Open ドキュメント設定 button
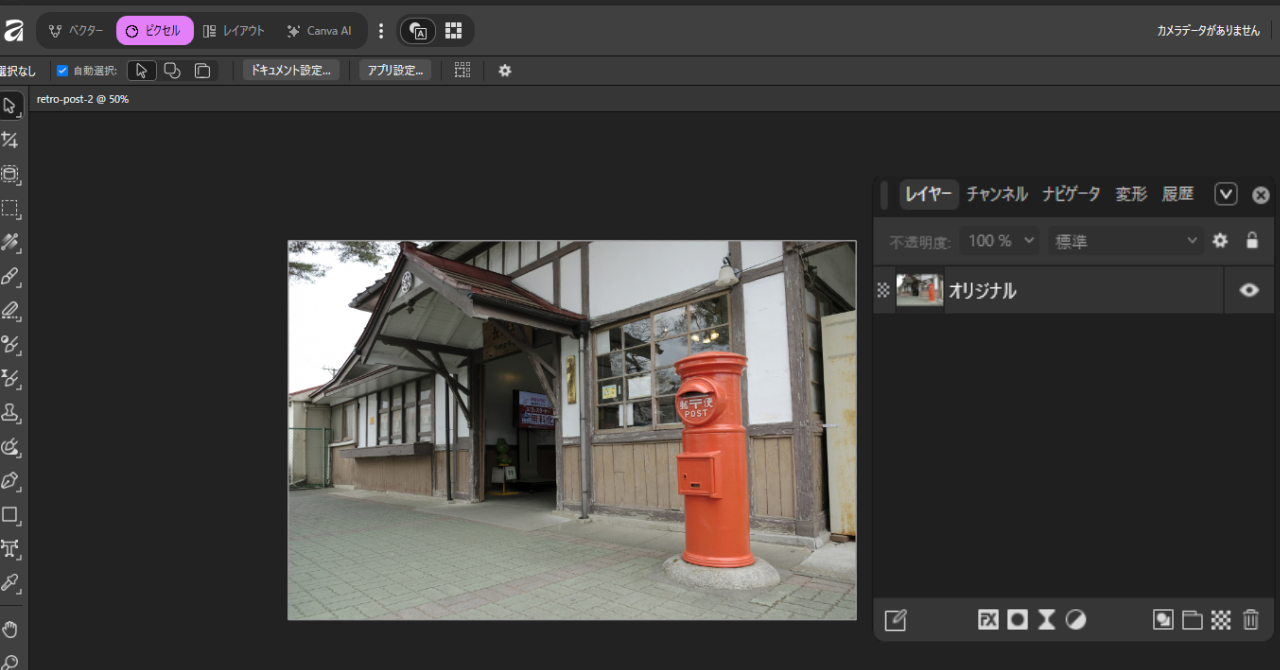The height and width of the screenshot is (670, 1280). [x=291, y=70]
